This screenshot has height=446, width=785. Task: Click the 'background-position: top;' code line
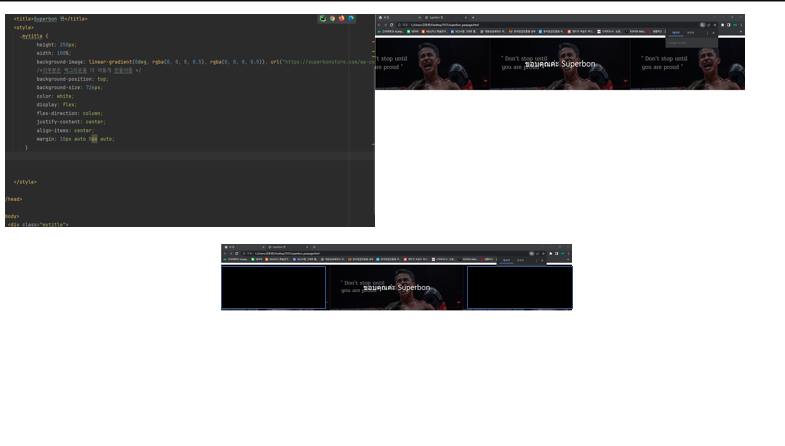click(x=72, y=79)
